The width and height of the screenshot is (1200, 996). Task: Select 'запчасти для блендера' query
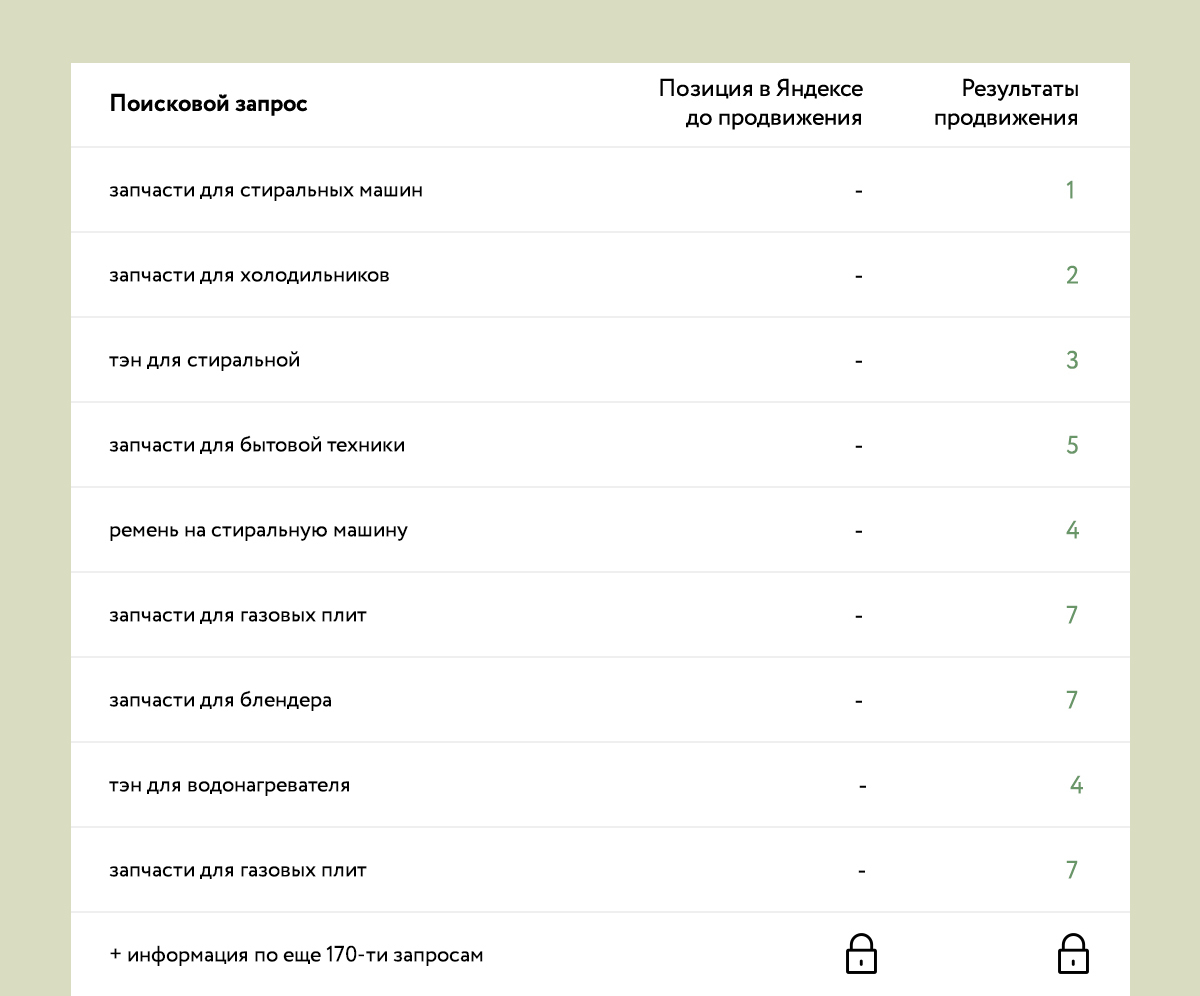pyautogui.click(x=220, y=700)
